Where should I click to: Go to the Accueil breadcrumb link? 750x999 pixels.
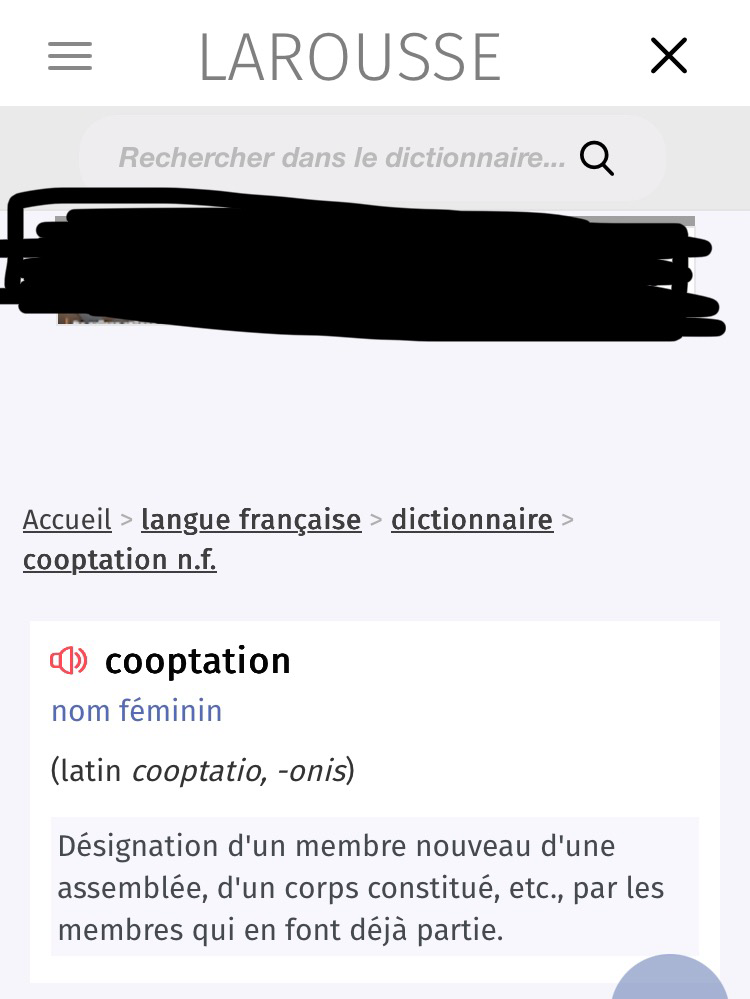pyautogui.click(x=67, y=520)
